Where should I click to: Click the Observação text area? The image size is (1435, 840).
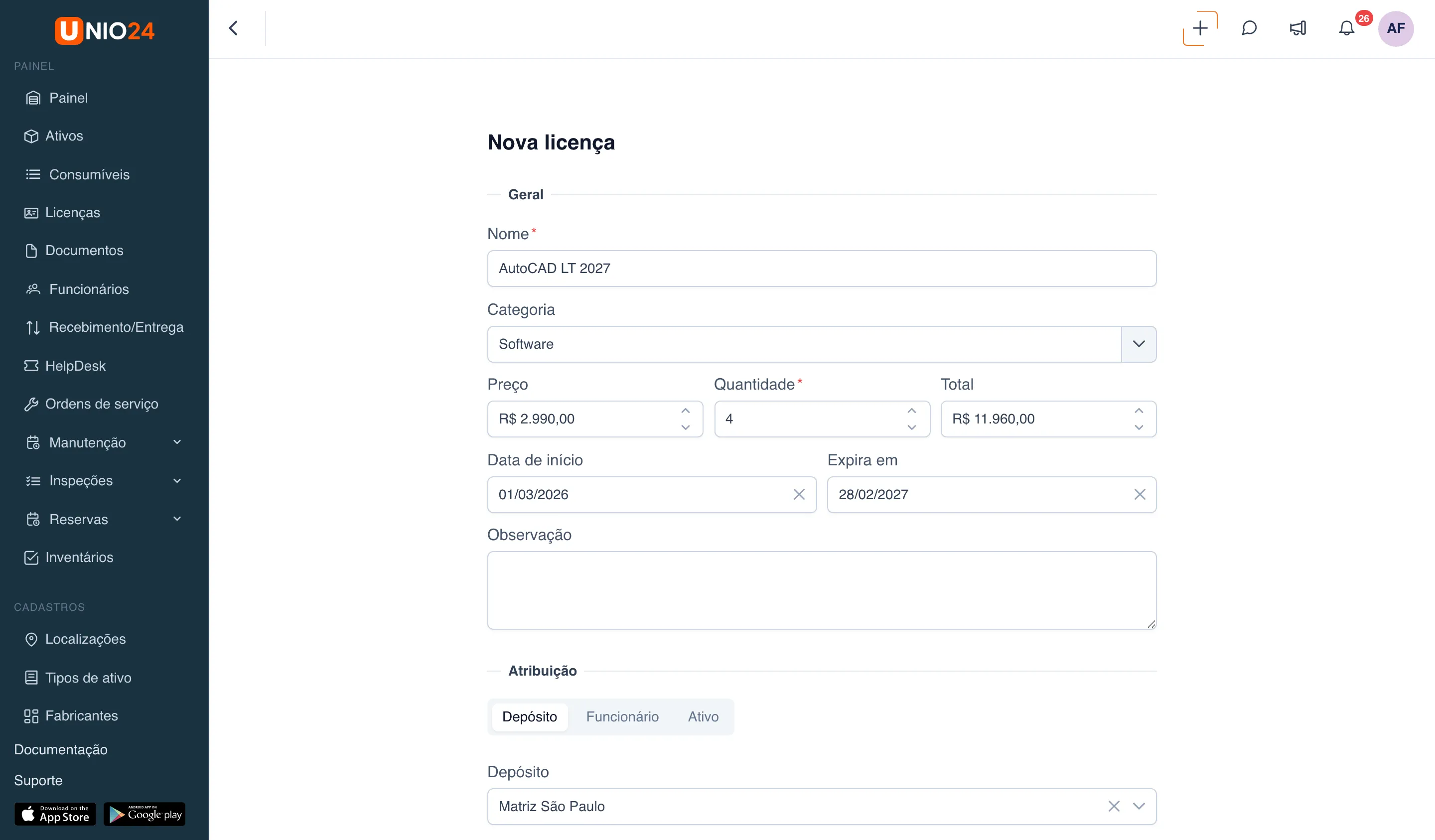point(822,590)
